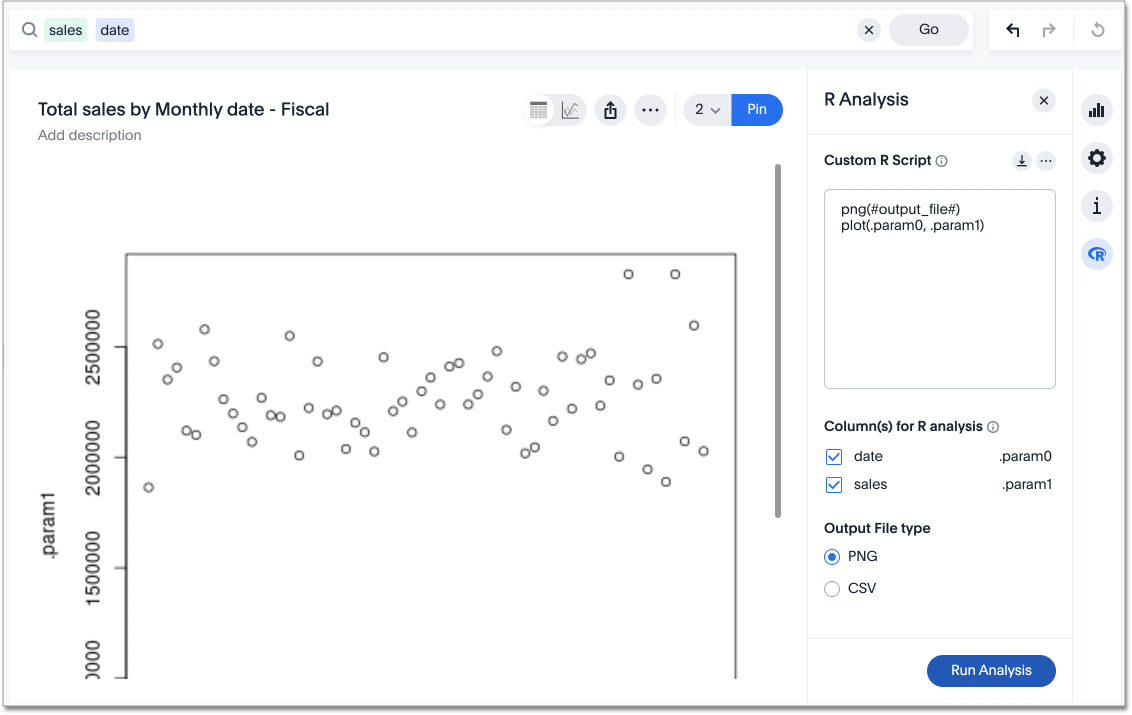Uncheck the date column for R analysis
This screenshot has height=715, width=1132.
[833, 456]
